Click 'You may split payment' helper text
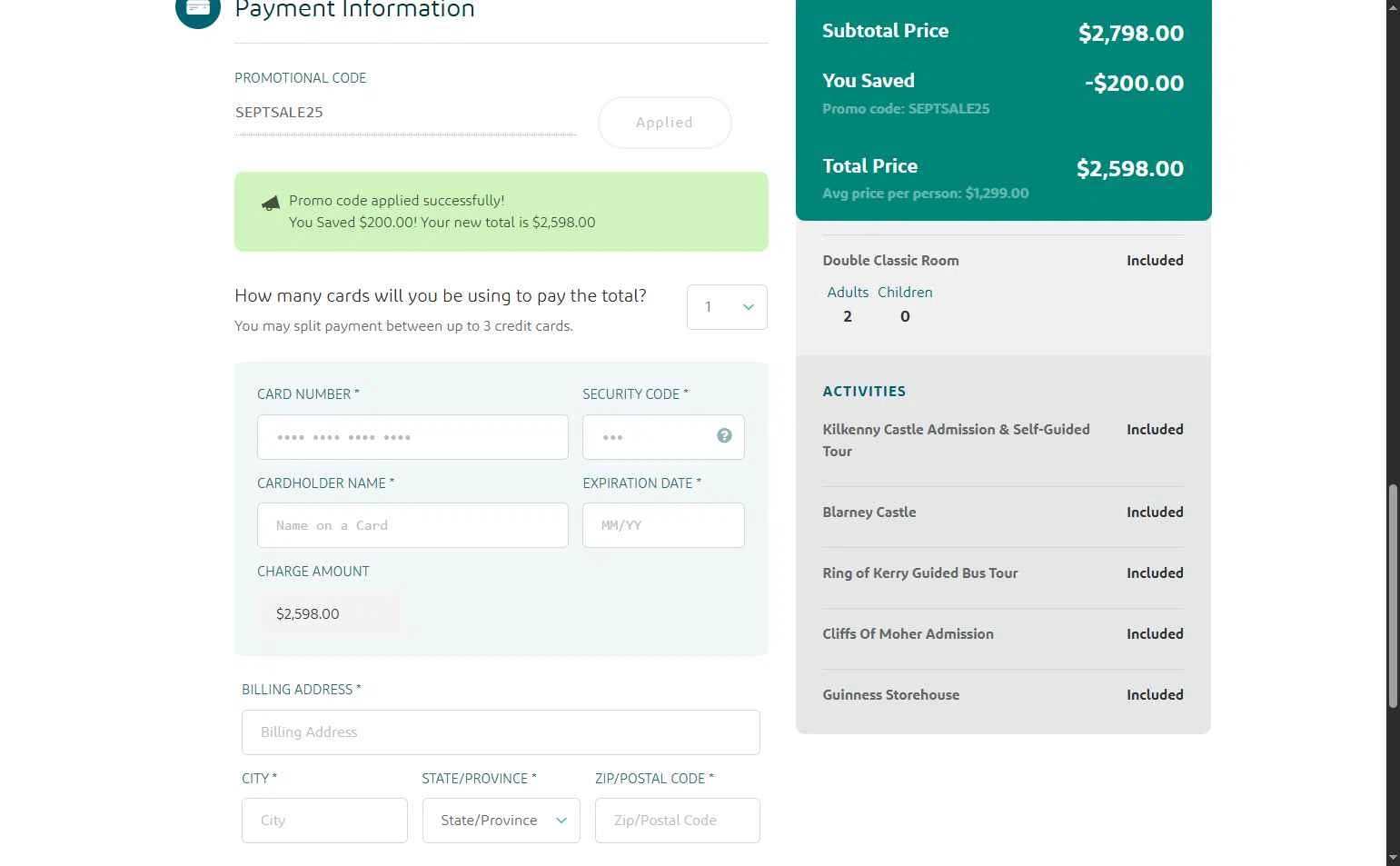 click(403, 326)
